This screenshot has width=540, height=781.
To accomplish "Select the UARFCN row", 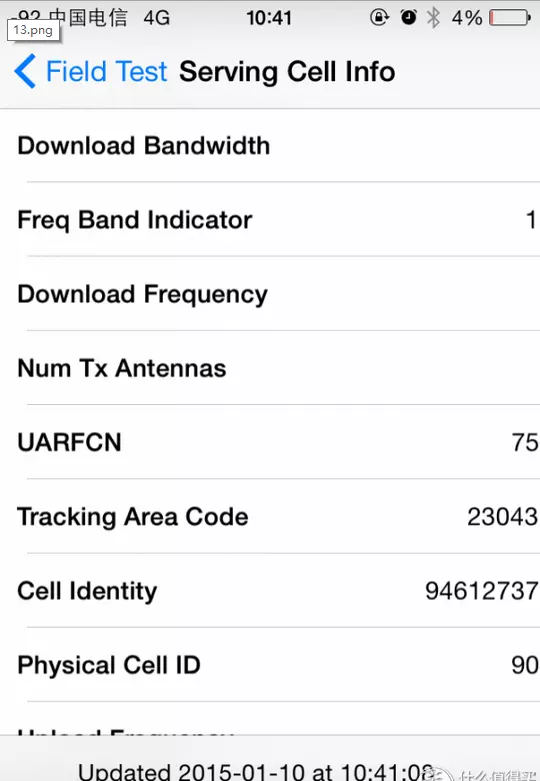I will point(270,442).
